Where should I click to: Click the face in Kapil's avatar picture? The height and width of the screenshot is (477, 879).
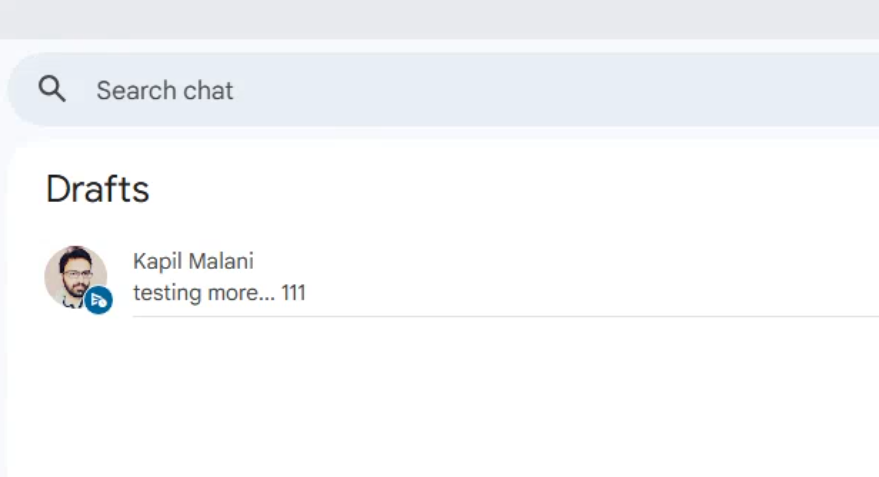coord(76,270)
